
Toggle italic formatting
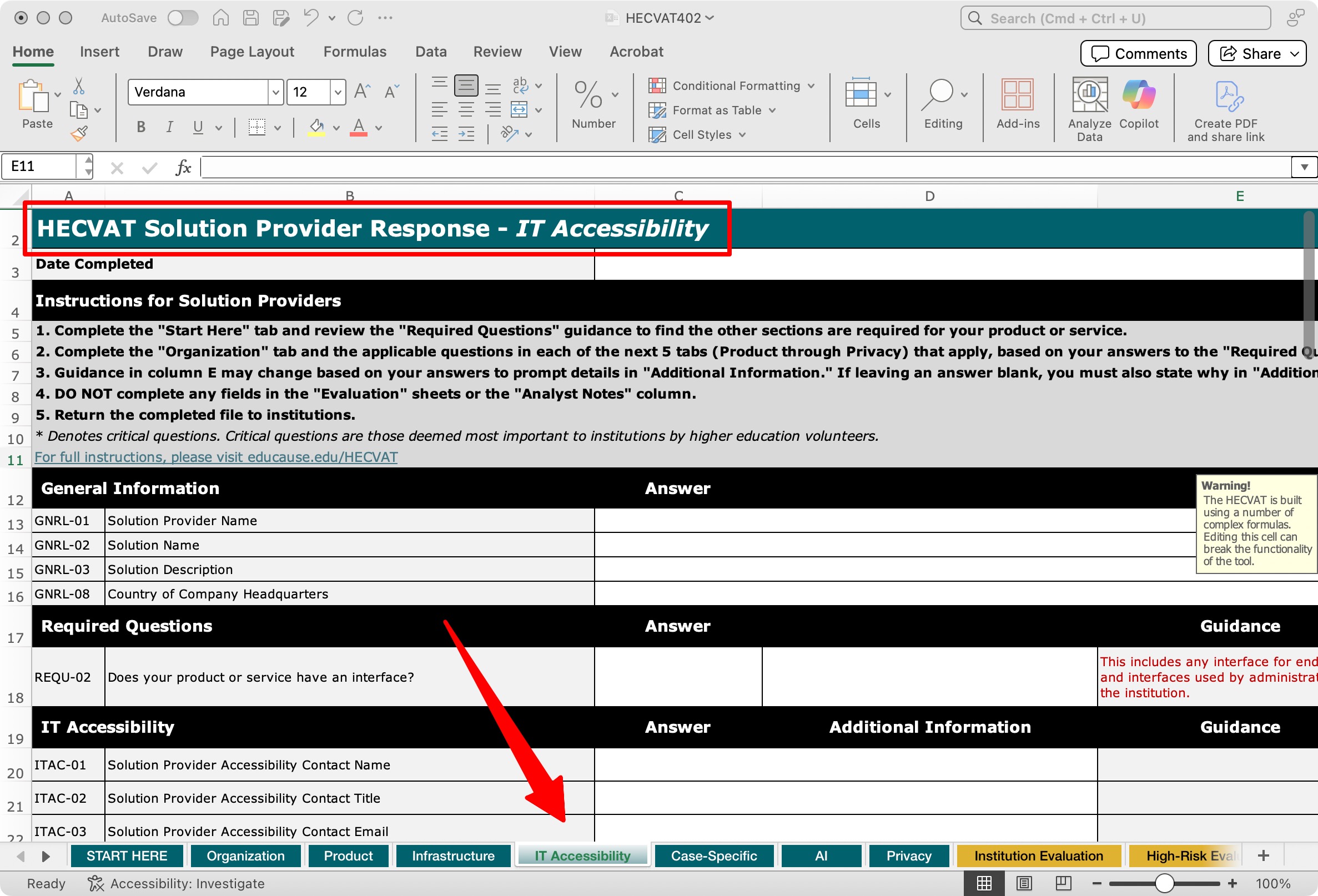tap(168, 127)
